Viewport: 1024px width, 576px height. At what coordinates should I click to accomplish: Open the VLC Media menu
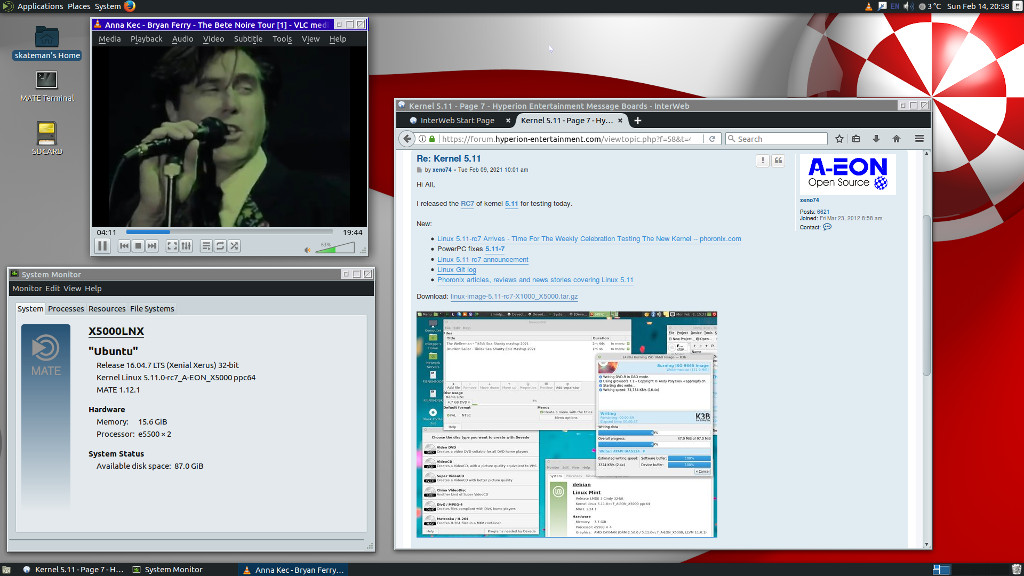pyautogui.click(x=109, y=39)
